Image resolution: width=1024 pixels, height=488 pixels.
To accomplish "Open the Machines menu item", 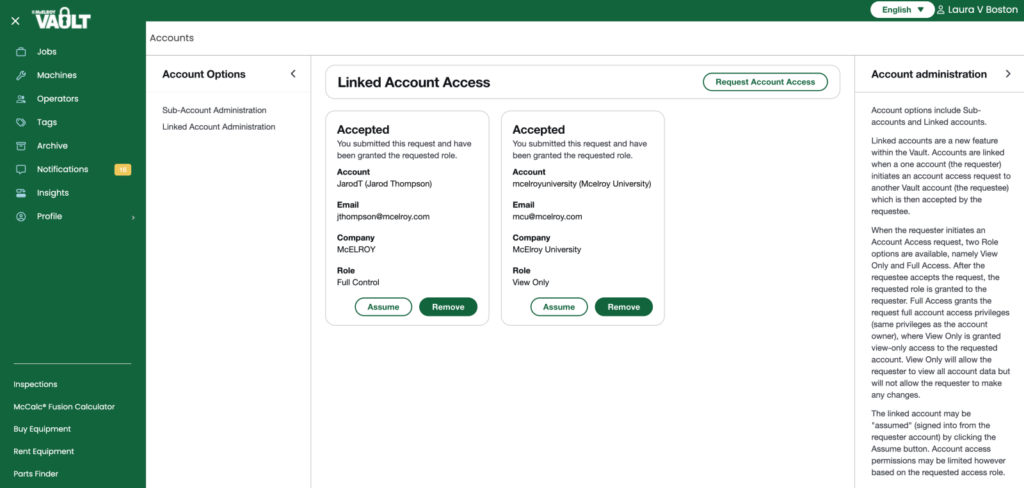I will [x=57, y=75].
